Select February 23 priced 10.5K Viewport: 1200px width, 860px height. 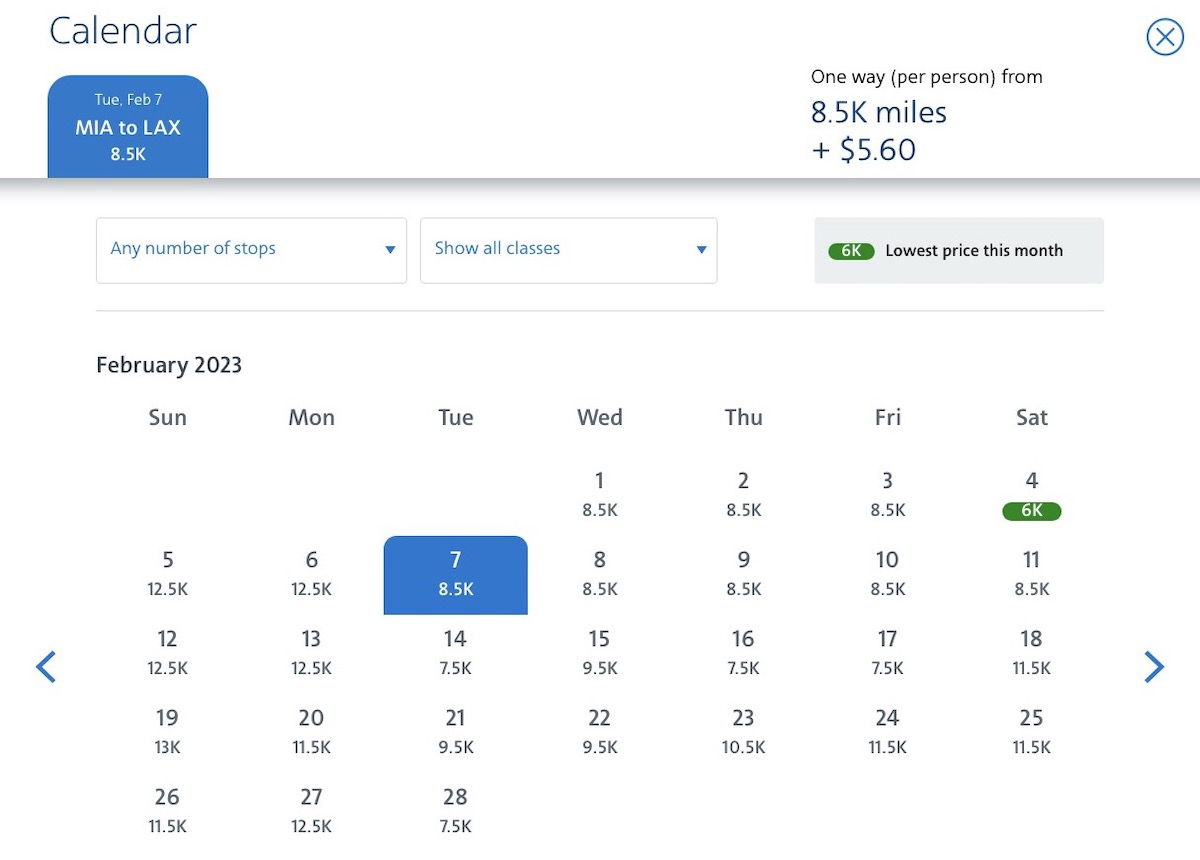[743, 732]
